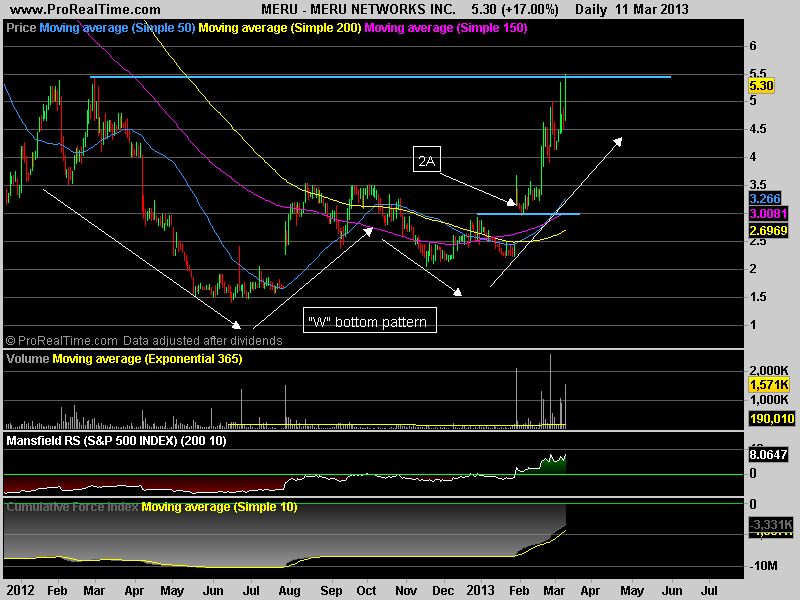
Task: Select the "W" bottom pattern annotation text
Action: (x=367, y=322)
